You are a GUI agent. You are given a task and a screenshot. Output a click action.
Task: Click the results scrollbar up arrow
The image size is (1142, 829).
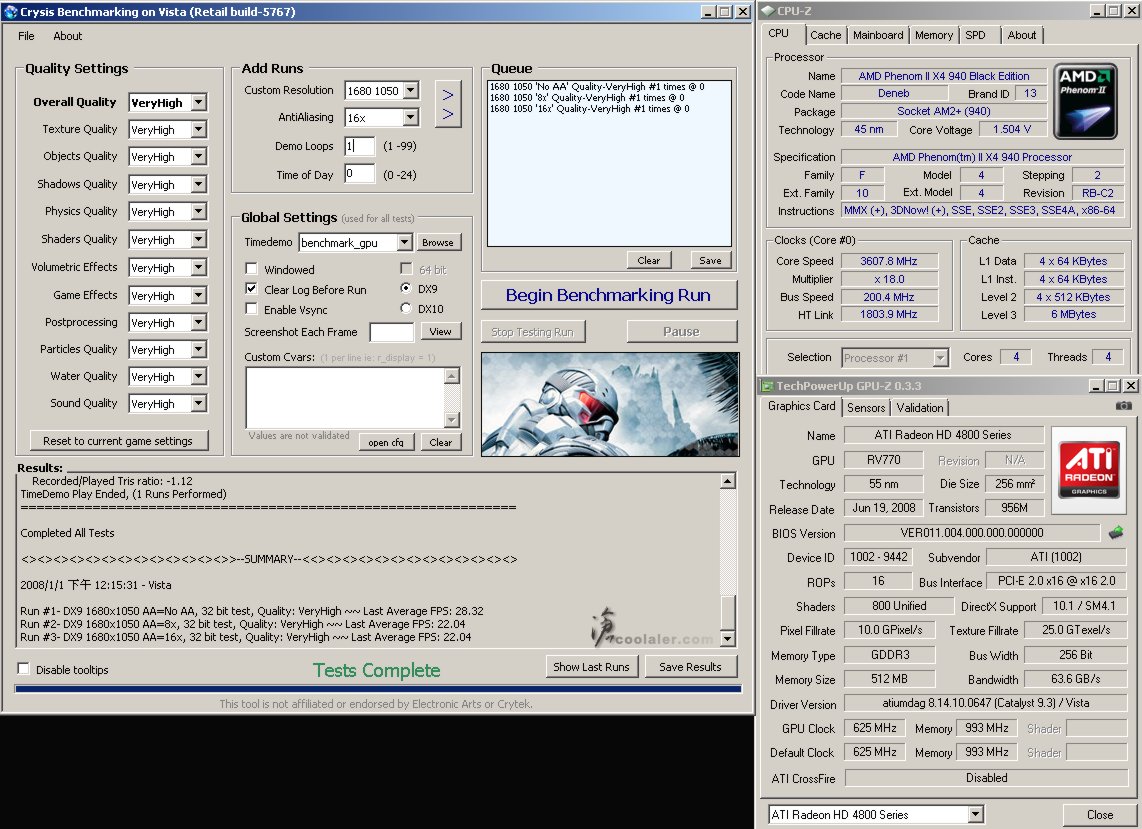(728, 481)
